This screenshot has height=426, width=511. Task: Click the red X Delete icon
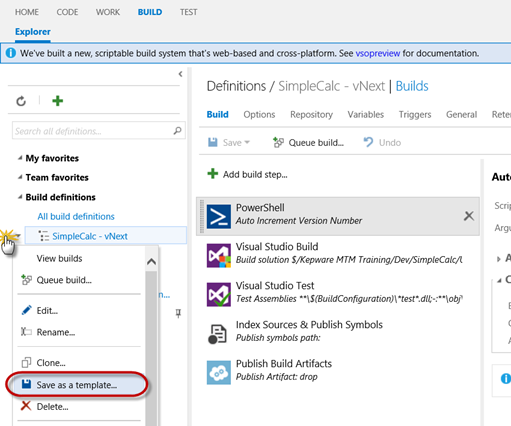[x=26, y=406]
